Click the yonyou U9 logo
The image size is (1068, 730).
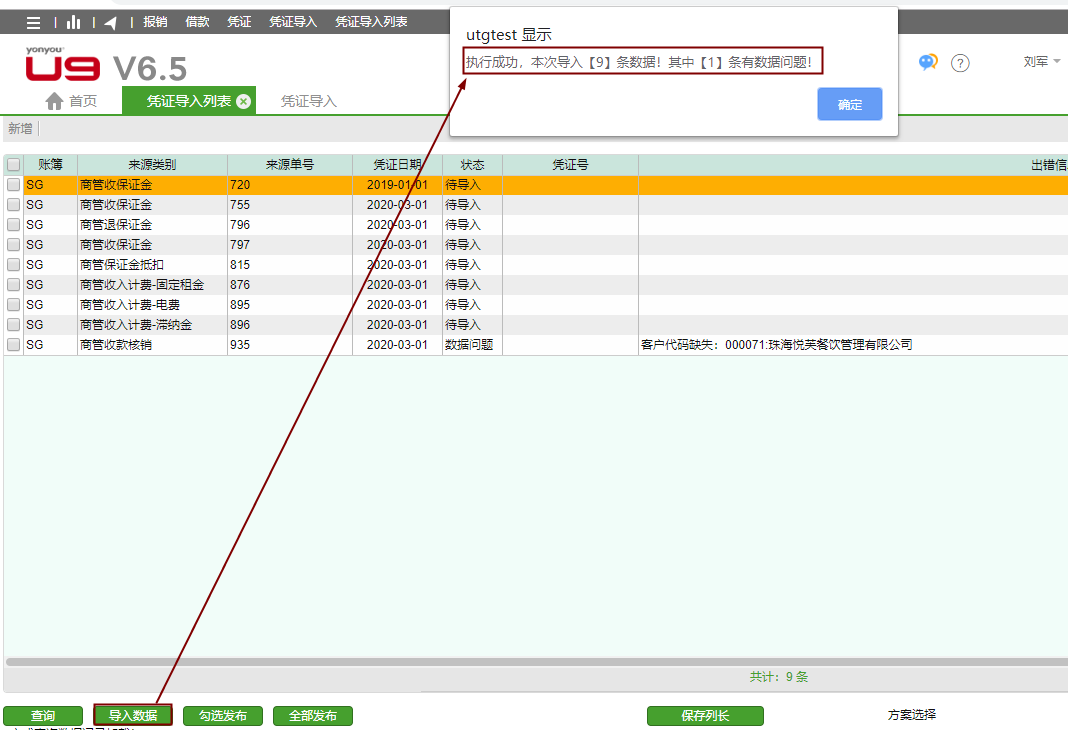point(62,66)
